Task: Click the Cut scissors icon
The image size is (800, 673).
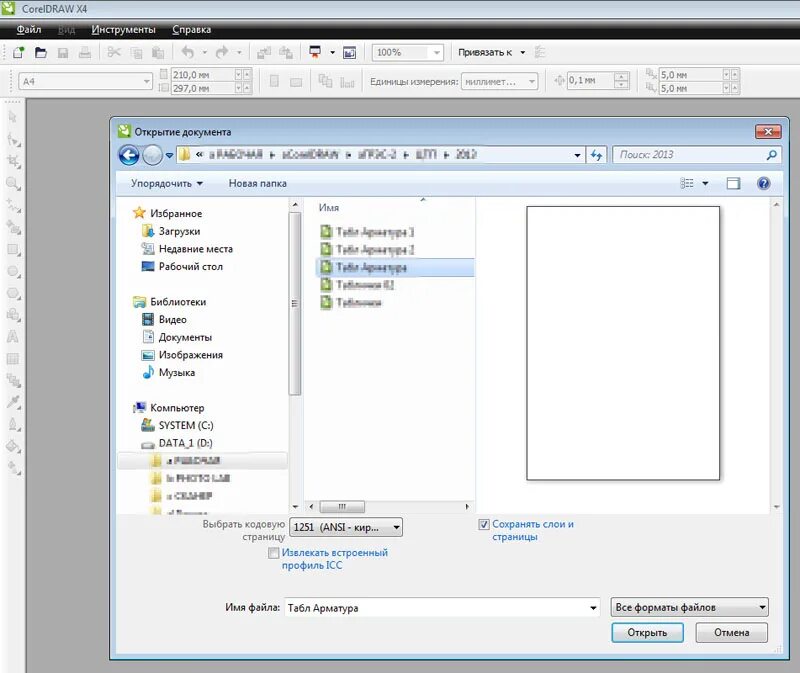Action: coord(114,53)
